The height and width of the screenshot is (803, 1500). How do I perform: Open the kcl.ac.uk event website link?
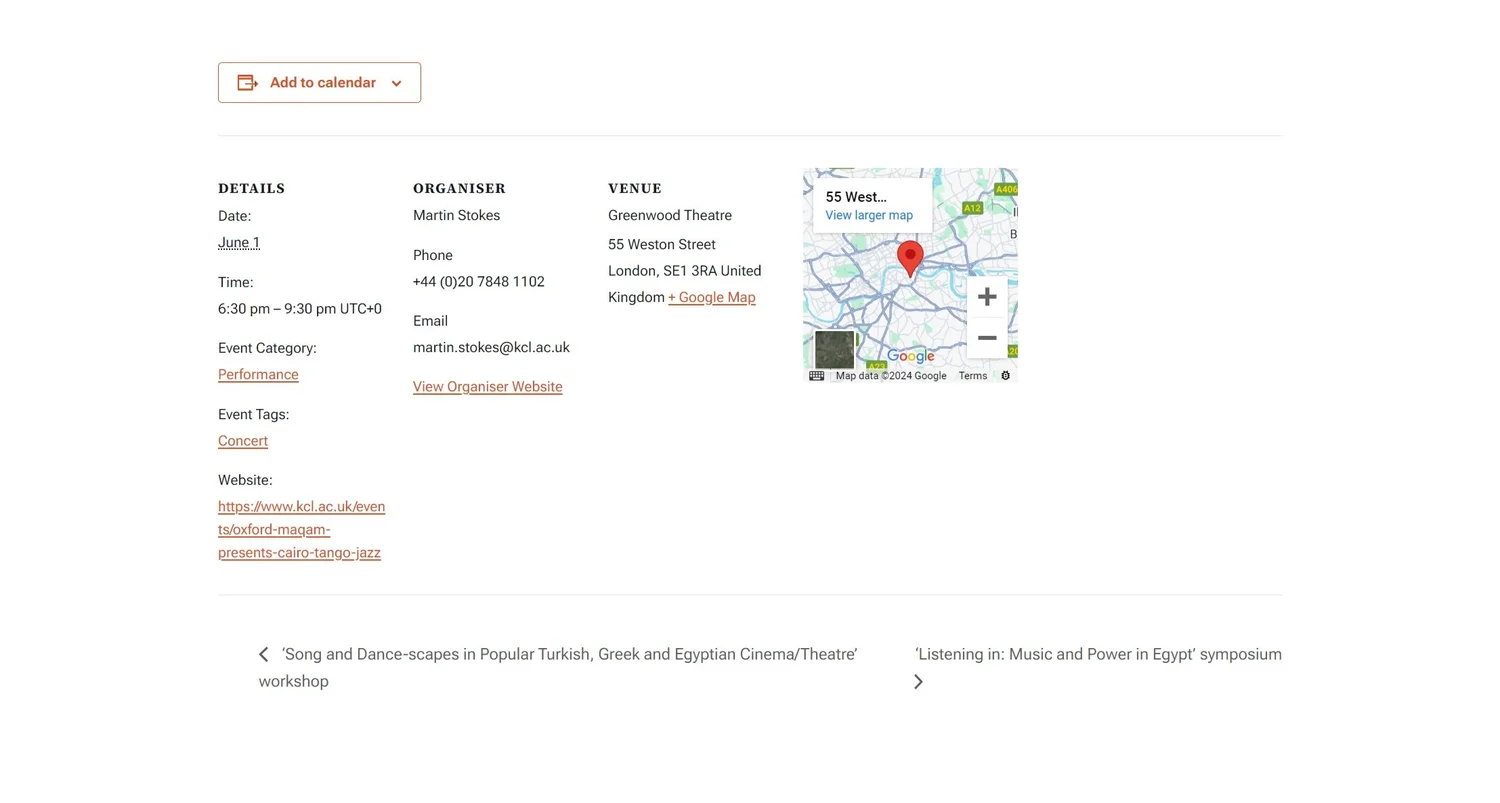tap(301, 530)
